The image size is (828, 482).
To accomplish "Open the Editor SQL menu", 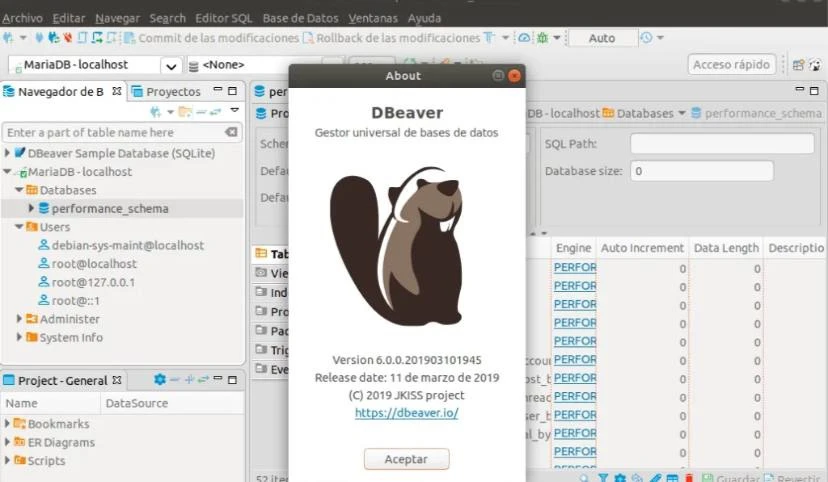I will [x=224, y=18].
